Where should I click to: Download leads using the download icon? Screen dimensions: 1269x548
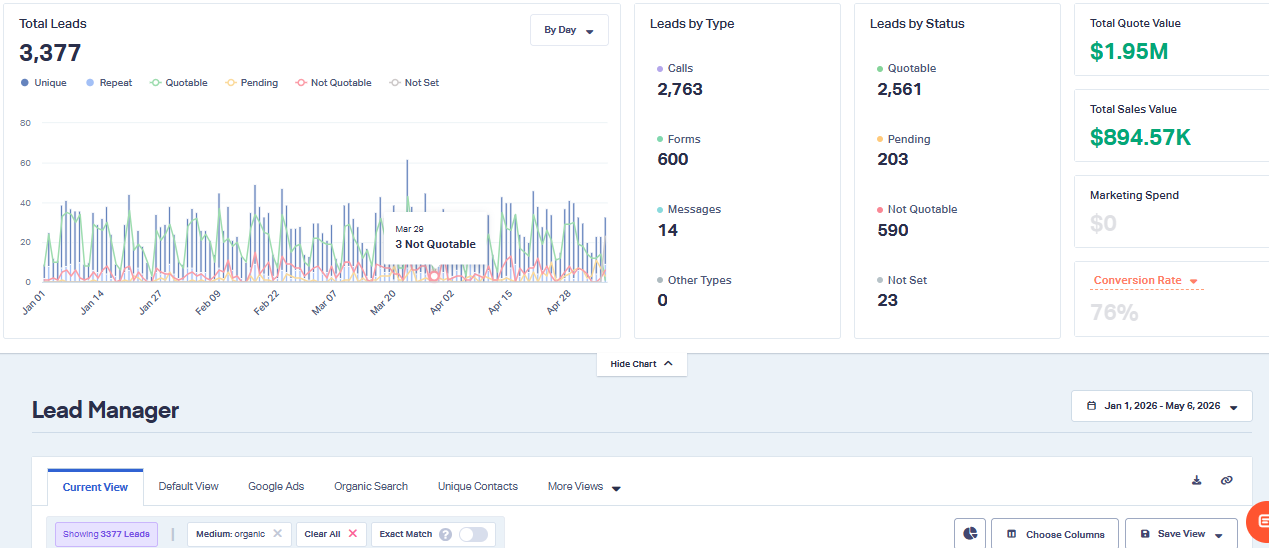1196,481
